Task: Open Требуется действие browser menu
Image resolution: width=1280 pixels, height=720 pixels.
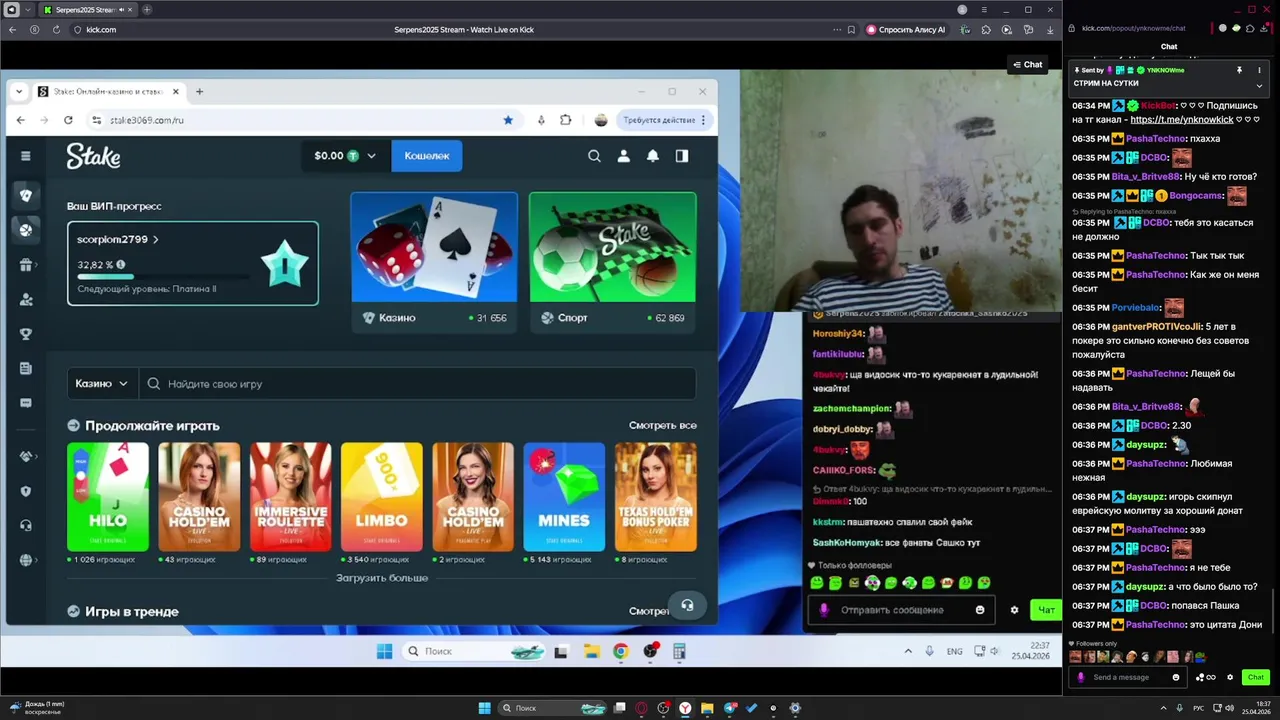Action: click(x=665, y=120)
